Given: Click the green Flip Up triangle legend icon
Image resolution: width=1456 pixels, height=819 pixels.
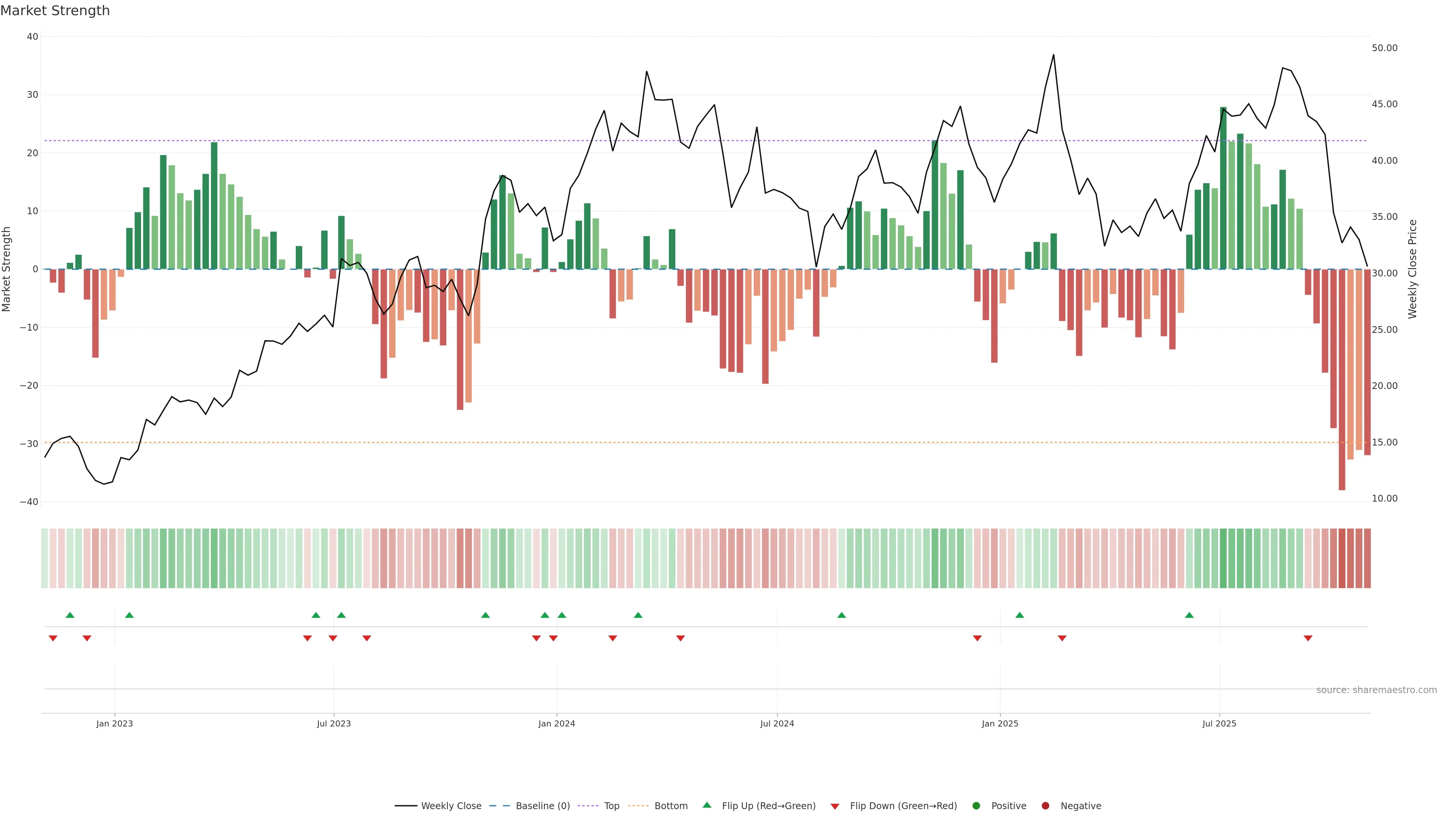Looking at the screenshot, I should (706, 805).
